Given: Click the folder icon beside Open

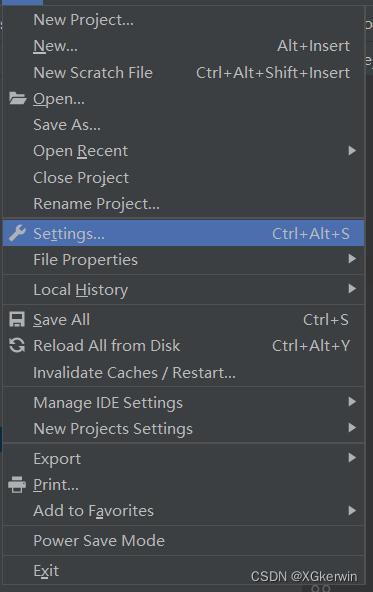Looking at the screenshot, I should pos(17,99).
